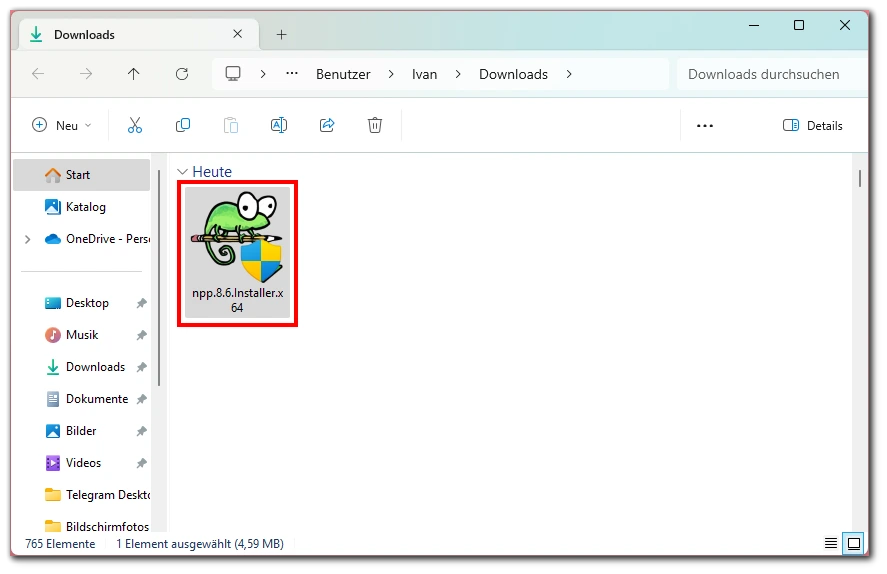Click the Benutzer breadcrumb
The width and height of the screenshot is (887, 574).
coord(343,74)
